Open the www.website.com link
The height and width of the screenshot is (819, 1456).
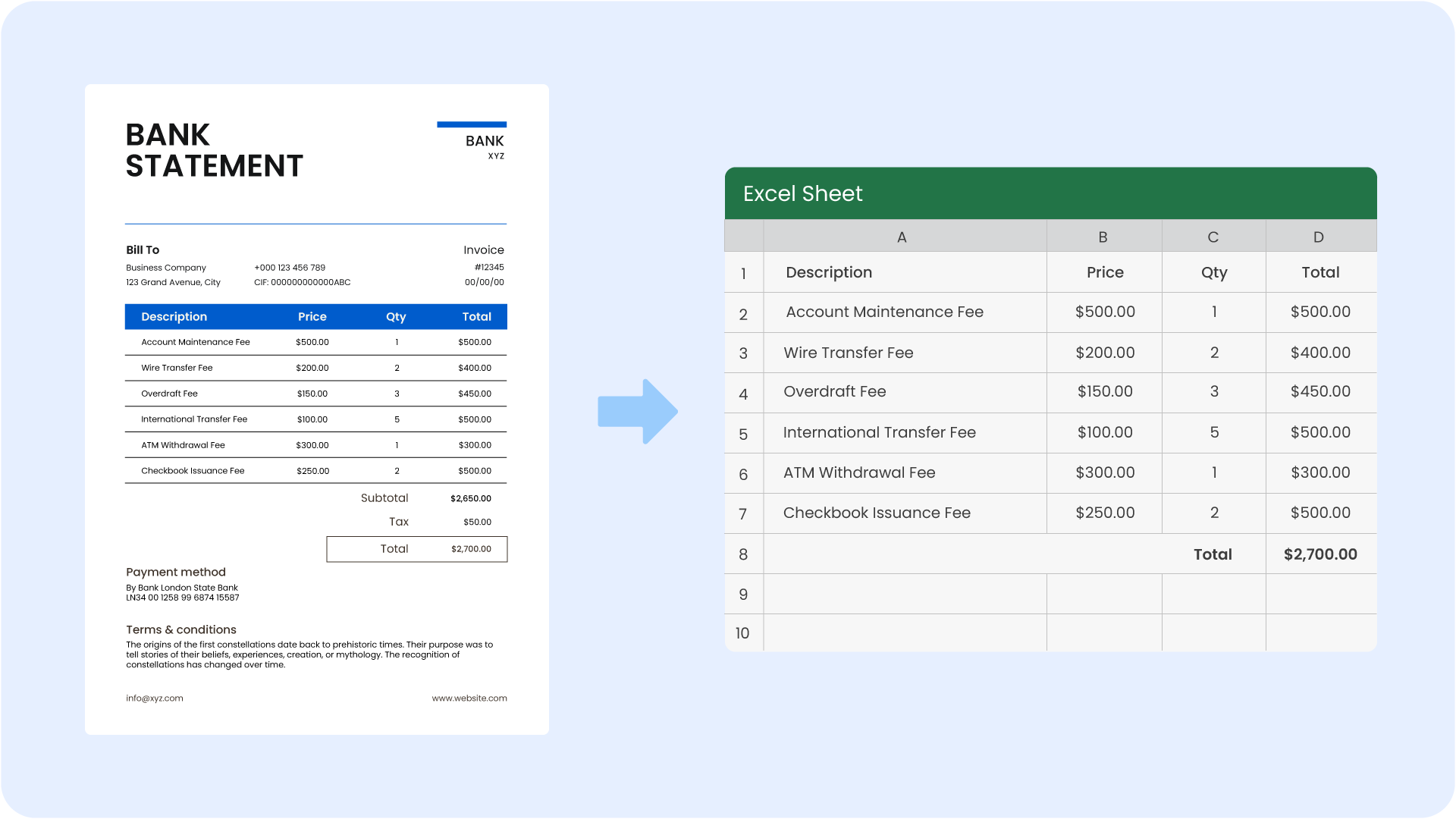tap(469, 698)
